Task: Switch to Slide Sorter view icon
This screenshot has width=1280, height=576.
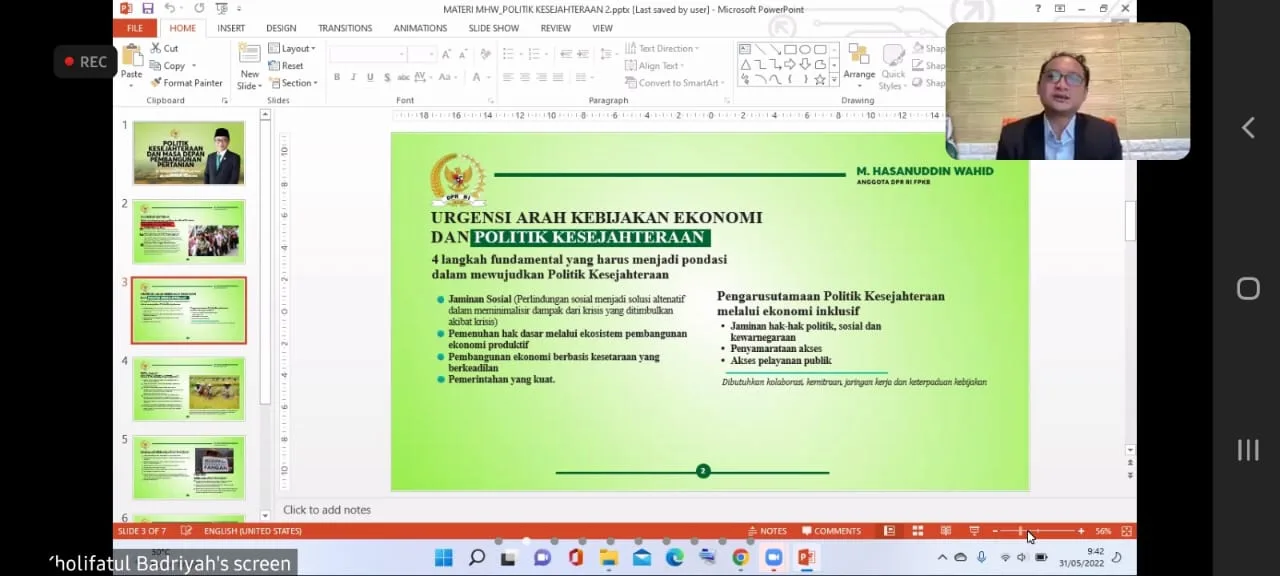Action: point(917,531)
